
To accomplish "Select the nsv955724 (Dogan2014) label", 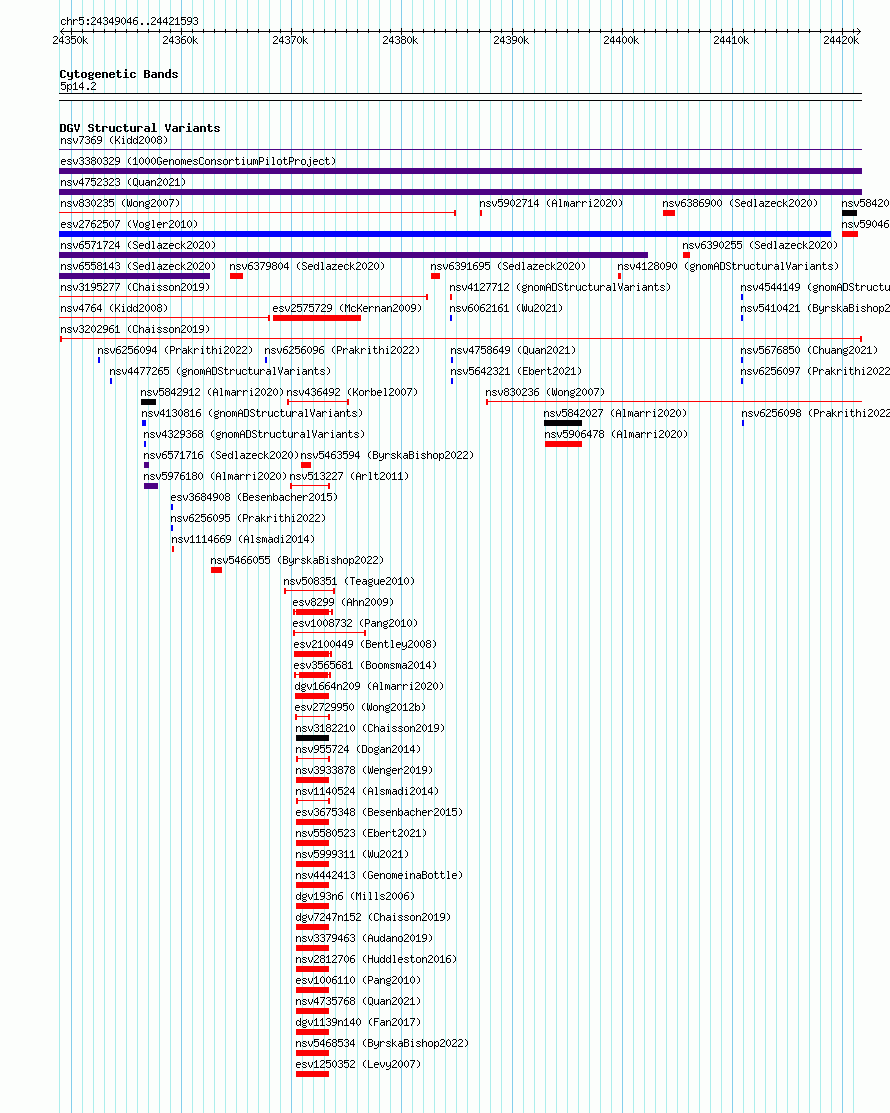I will click(358, 750).
